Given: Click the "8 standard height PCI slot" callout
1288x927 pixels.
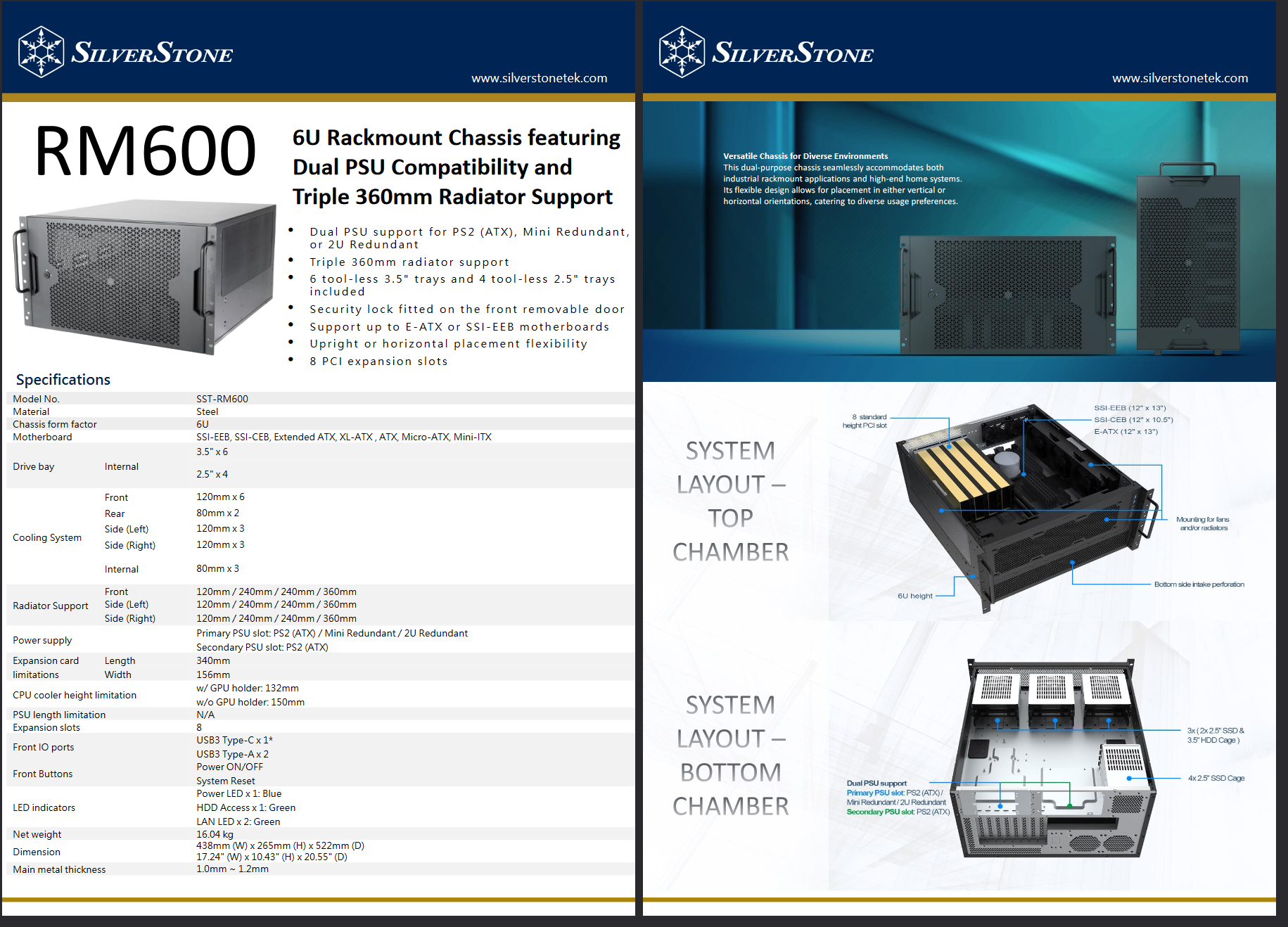Looking at the screenshot, I should tap(865, 421).
